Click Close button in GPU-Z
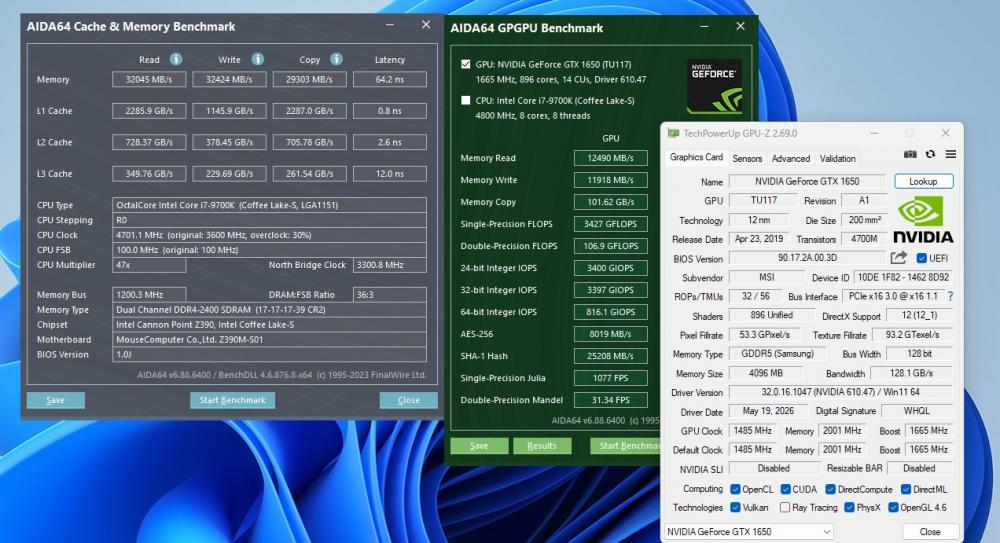Viewport: 1000px width, 543px height. (930, 532)
